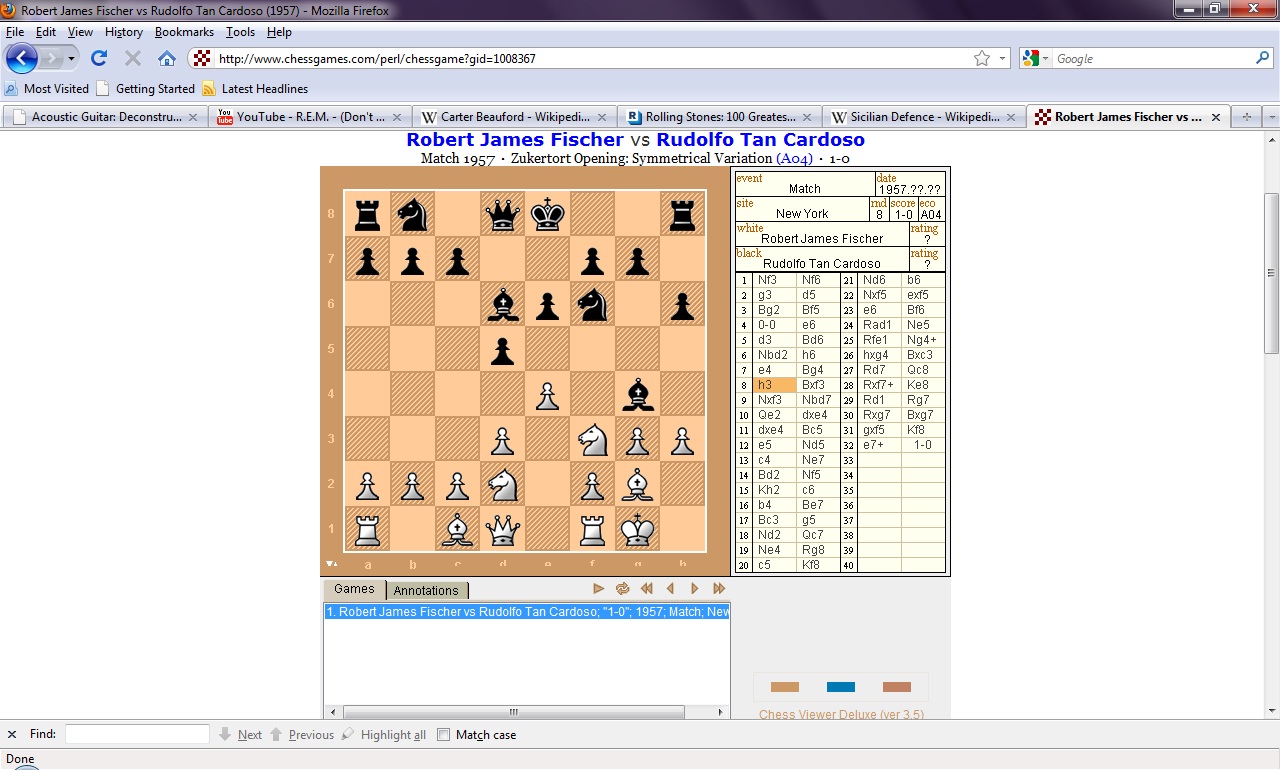Open the recent pages history dropdown
The width and height of the screenshot is (1280, 770).
click(71, 59)
